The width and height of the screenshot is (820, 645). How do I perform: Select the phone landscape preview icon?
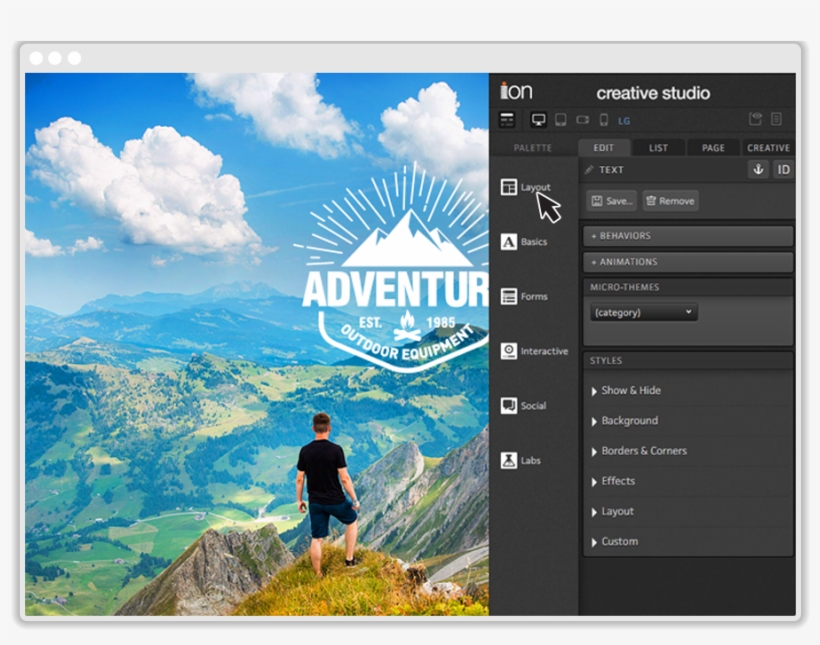(582, 120)
